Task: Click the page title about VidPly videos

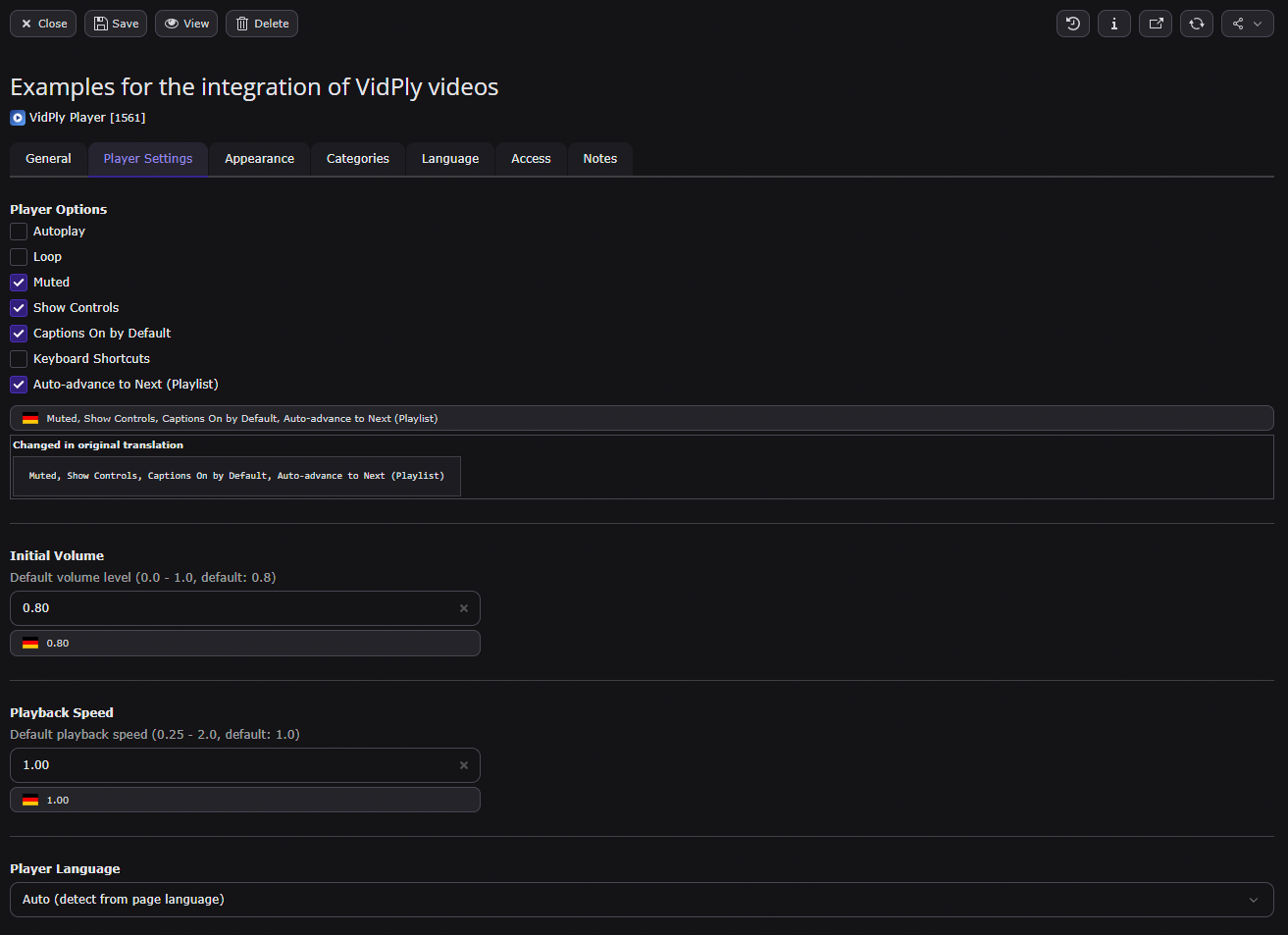Action: coord(254,87)
